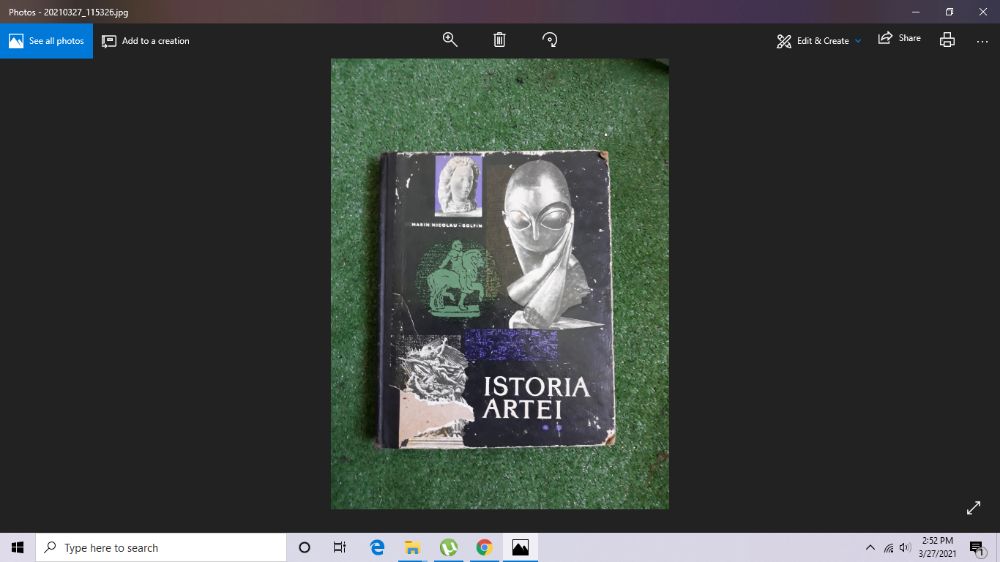Delete the photo with the trash icon
The width and height of the screenshot is (1000, 562).
click(x=499, y=40)
